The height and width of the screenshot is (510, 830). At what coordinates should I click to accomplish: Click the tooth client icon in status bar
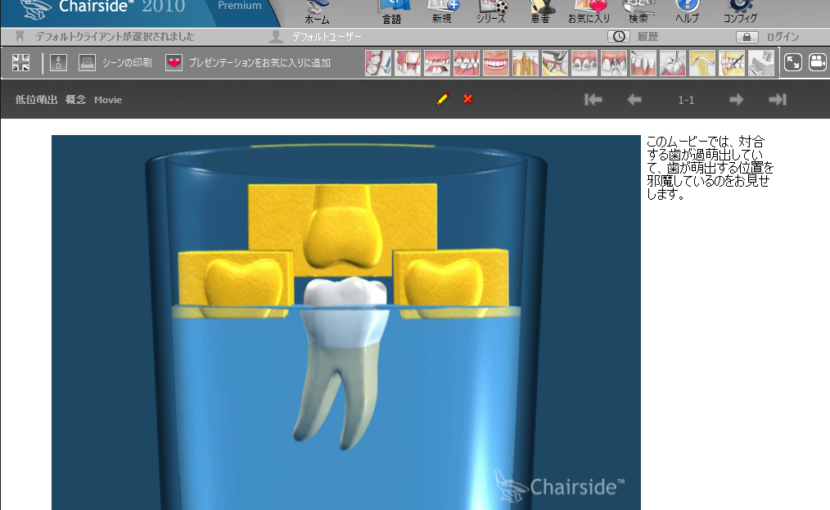pyautogui.click(x=20, y=37)
